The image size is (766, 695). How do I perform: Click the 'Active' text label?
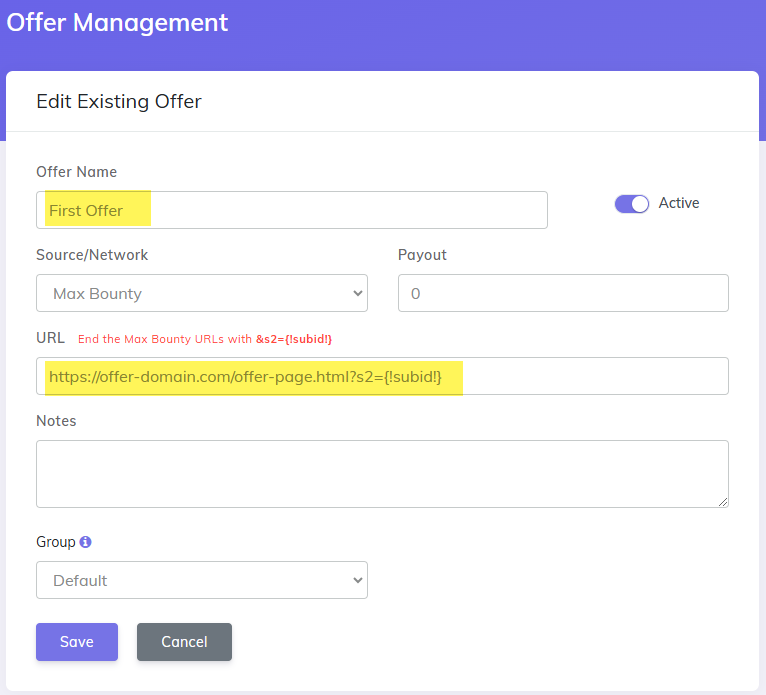pyautogui.click(x=679, y=203)
